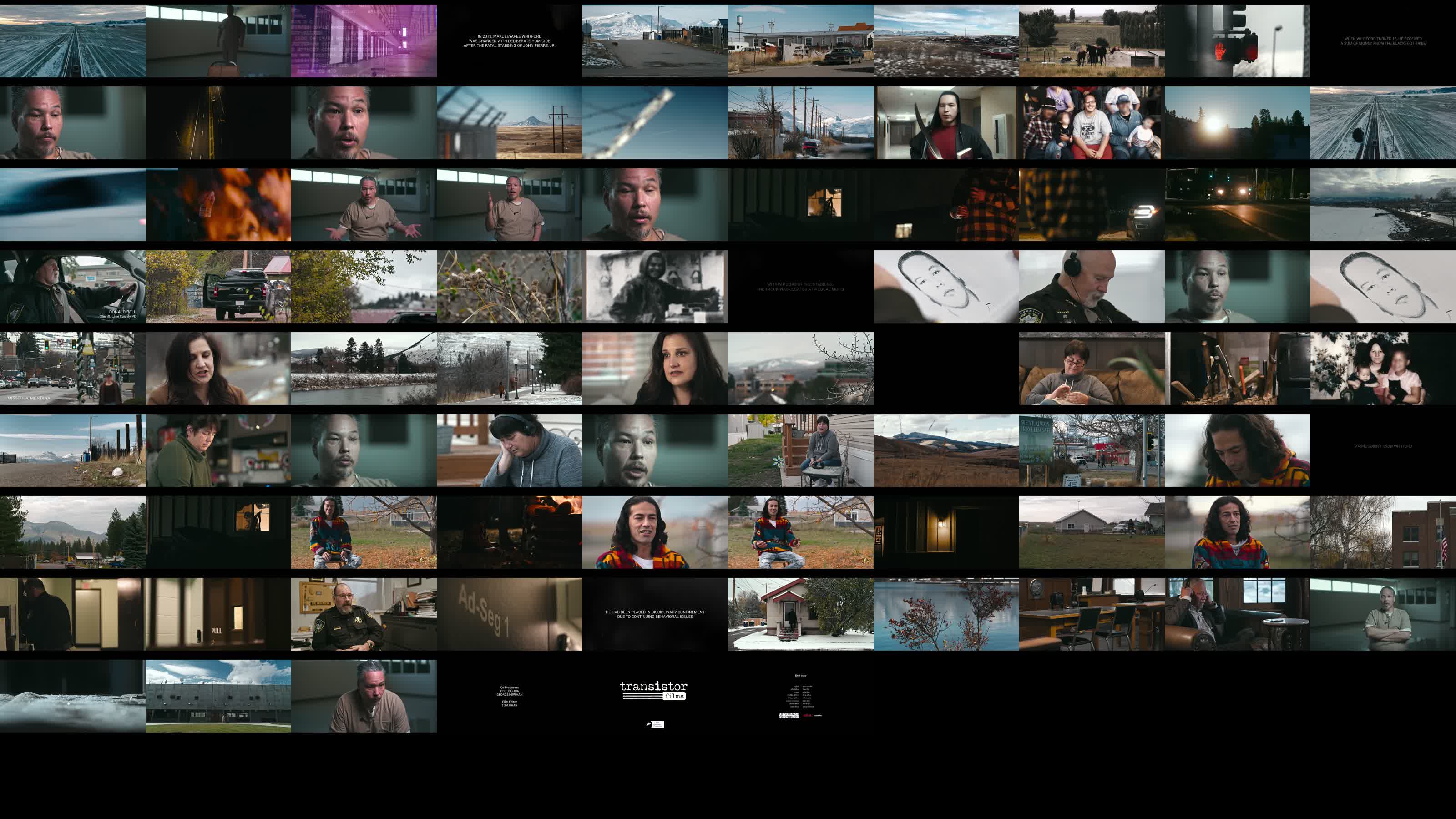Click the black pickup truck thumbnail

point(218,287)
